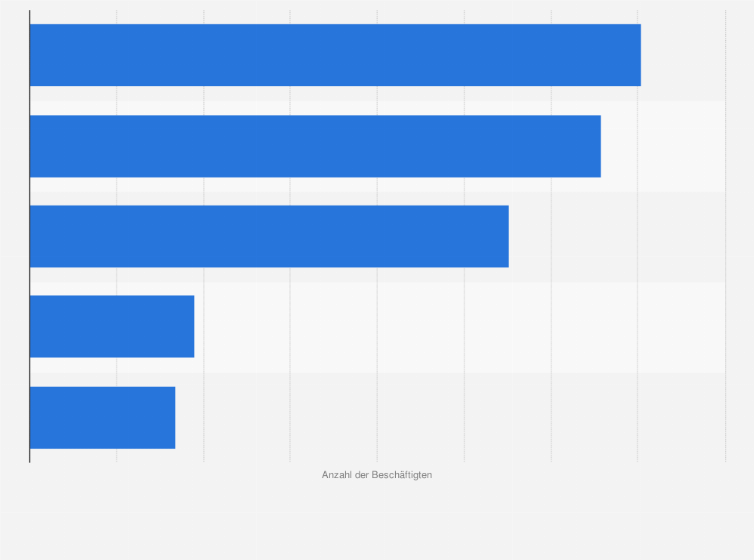
Task: Click empty row area beside shortest bar
Action: 450,418
